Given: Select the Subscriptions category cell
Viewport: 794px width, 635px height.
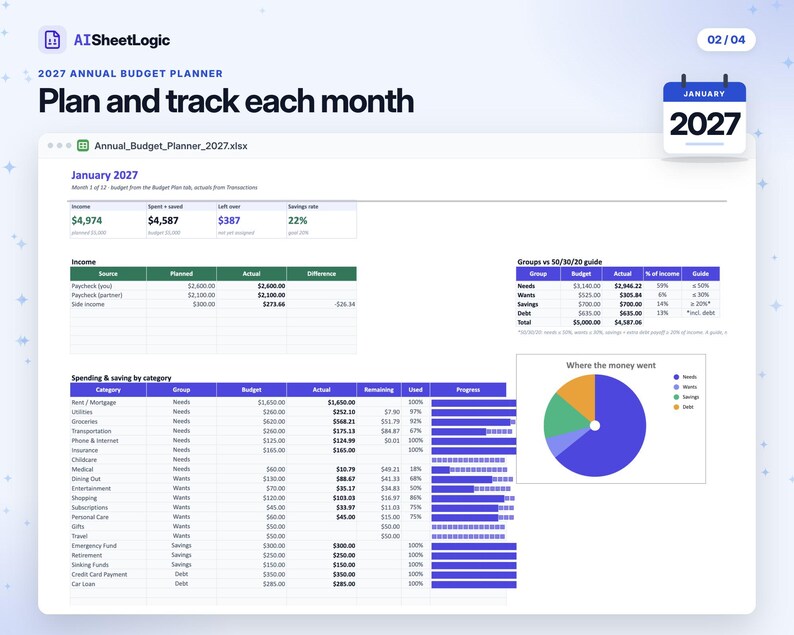Looking at the screenshot, I should pos(108,507).
